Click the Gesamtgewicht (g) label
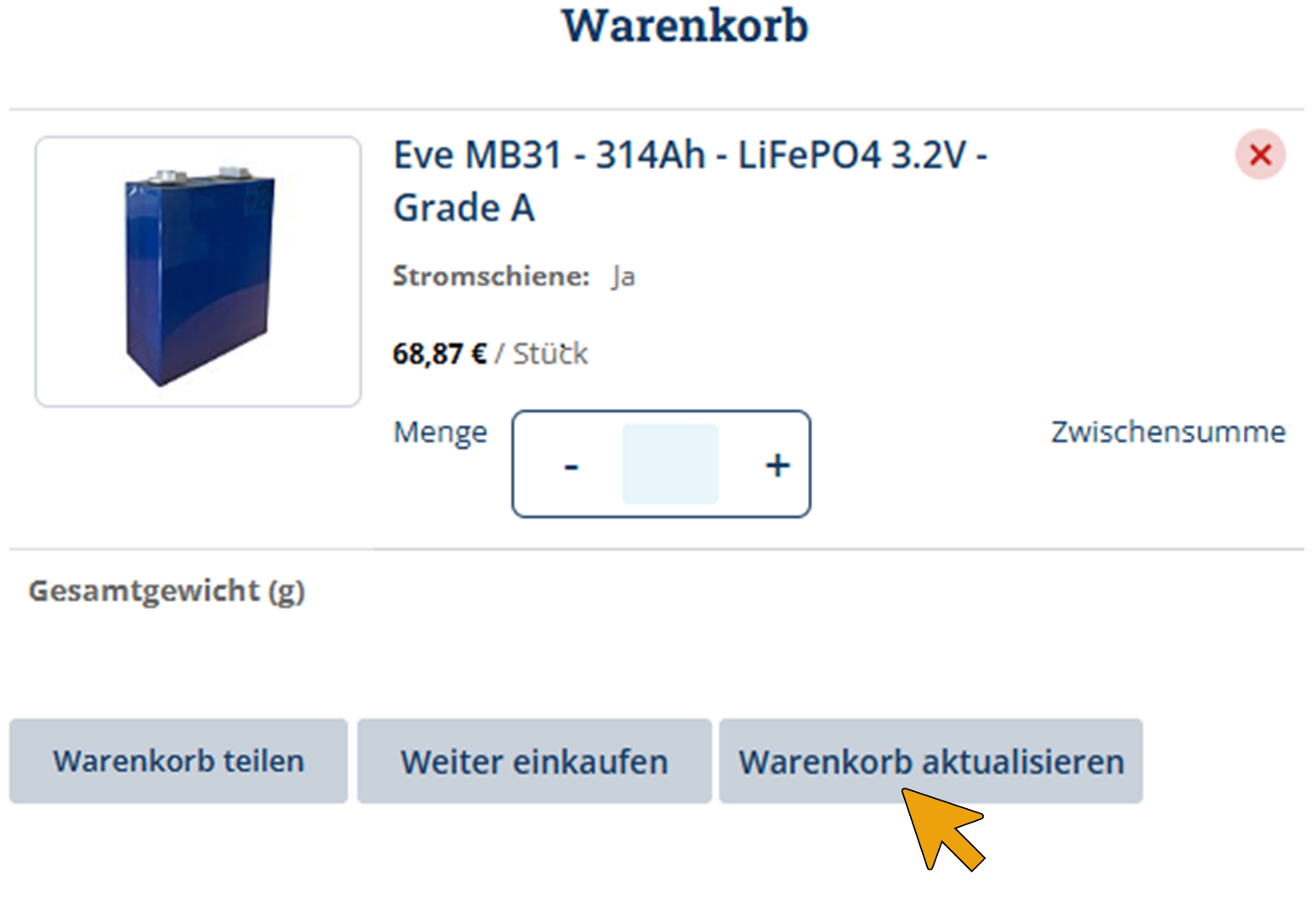This screenshot has height=901, width=1316. (167, 591)
